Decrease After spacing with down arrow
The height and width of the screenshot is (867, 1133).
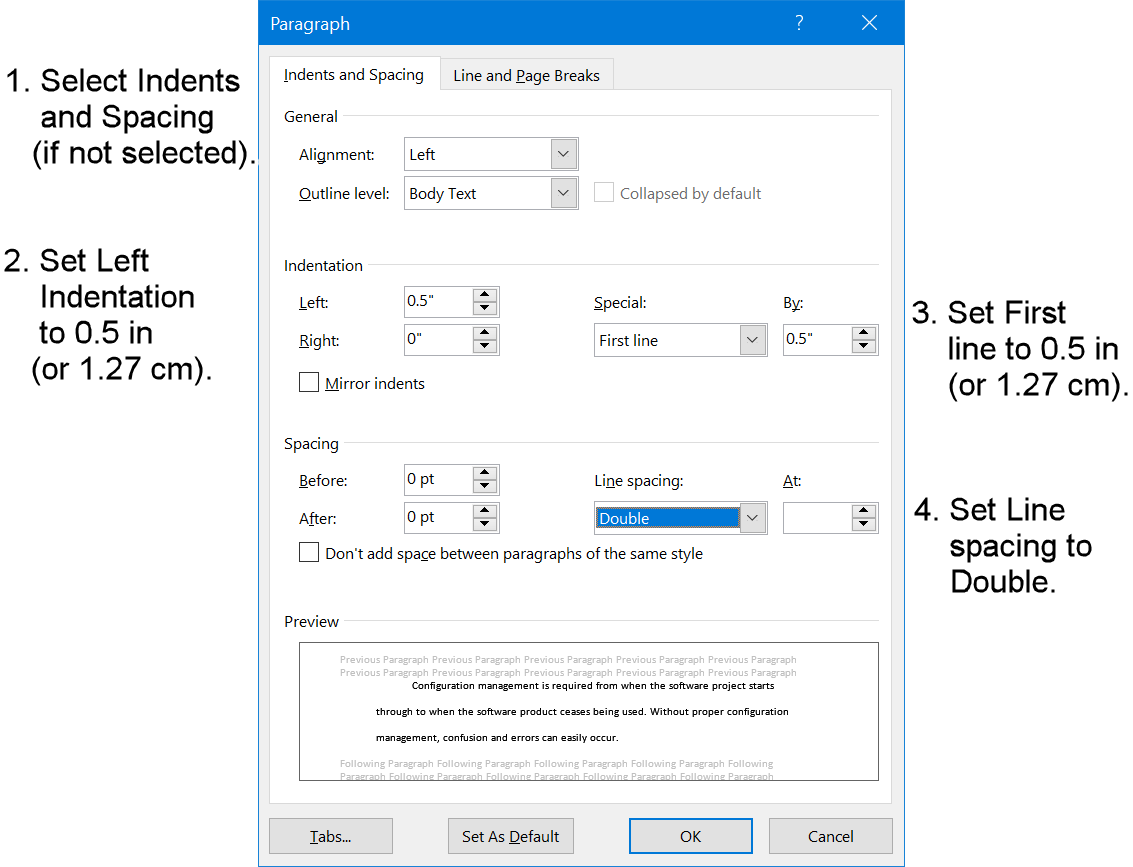[485, 525]
